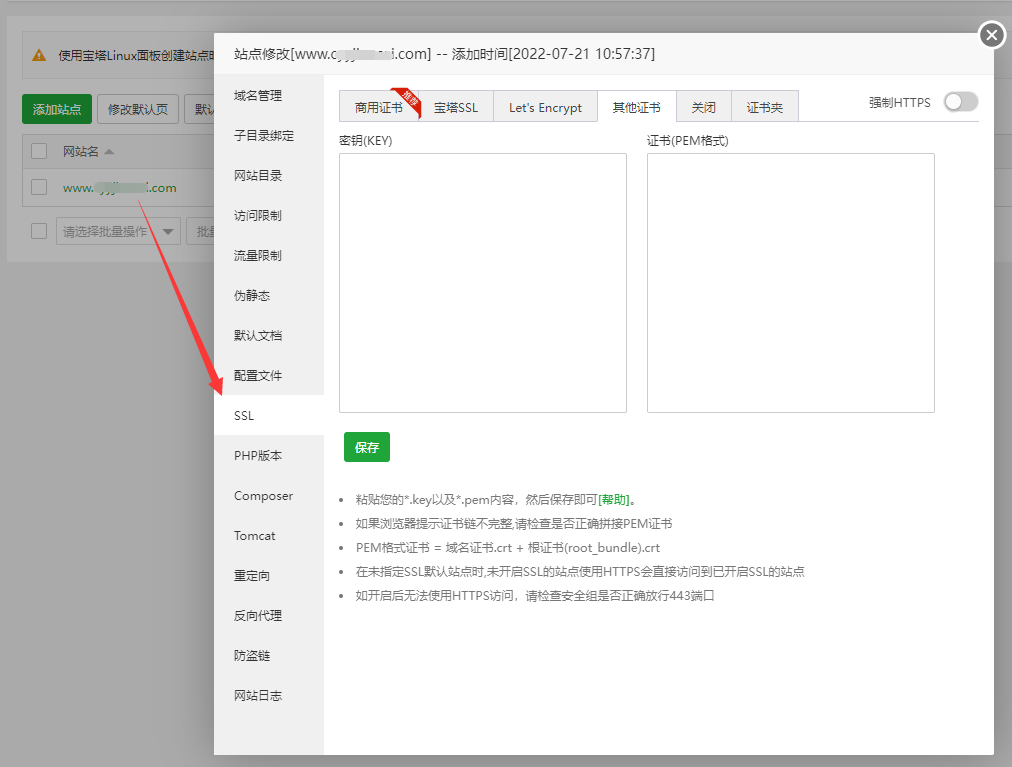1012x767 pixels.
Task: Switch to Let's Encrypt tab
Action: click(545, 107)
